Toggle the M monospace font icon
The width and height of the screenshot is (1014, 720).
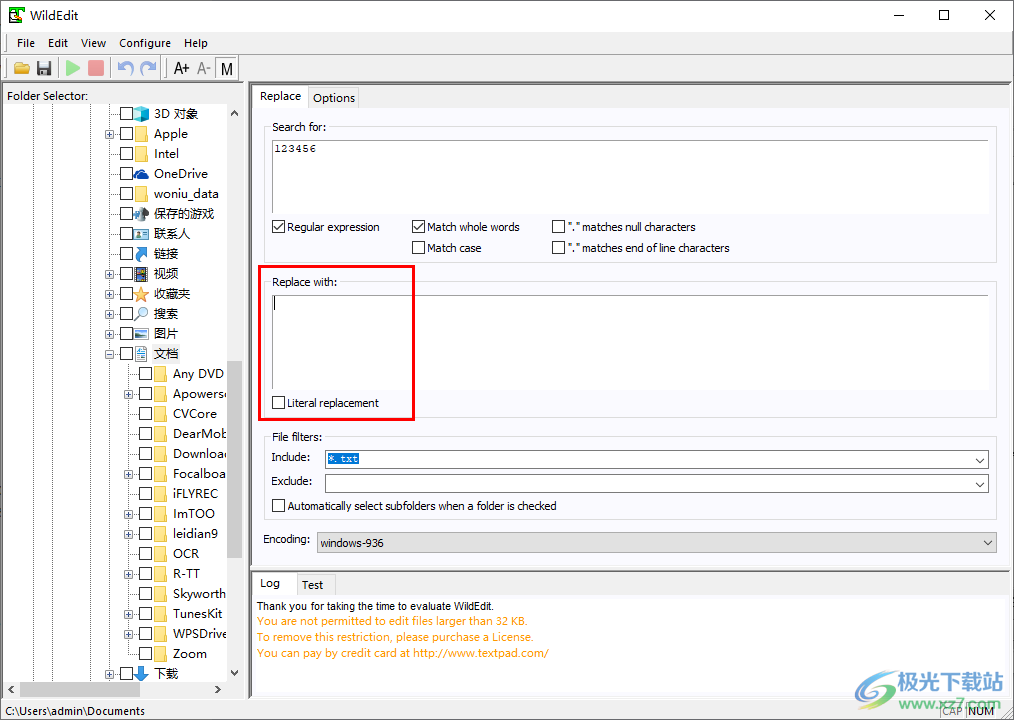tap(227, 68)
